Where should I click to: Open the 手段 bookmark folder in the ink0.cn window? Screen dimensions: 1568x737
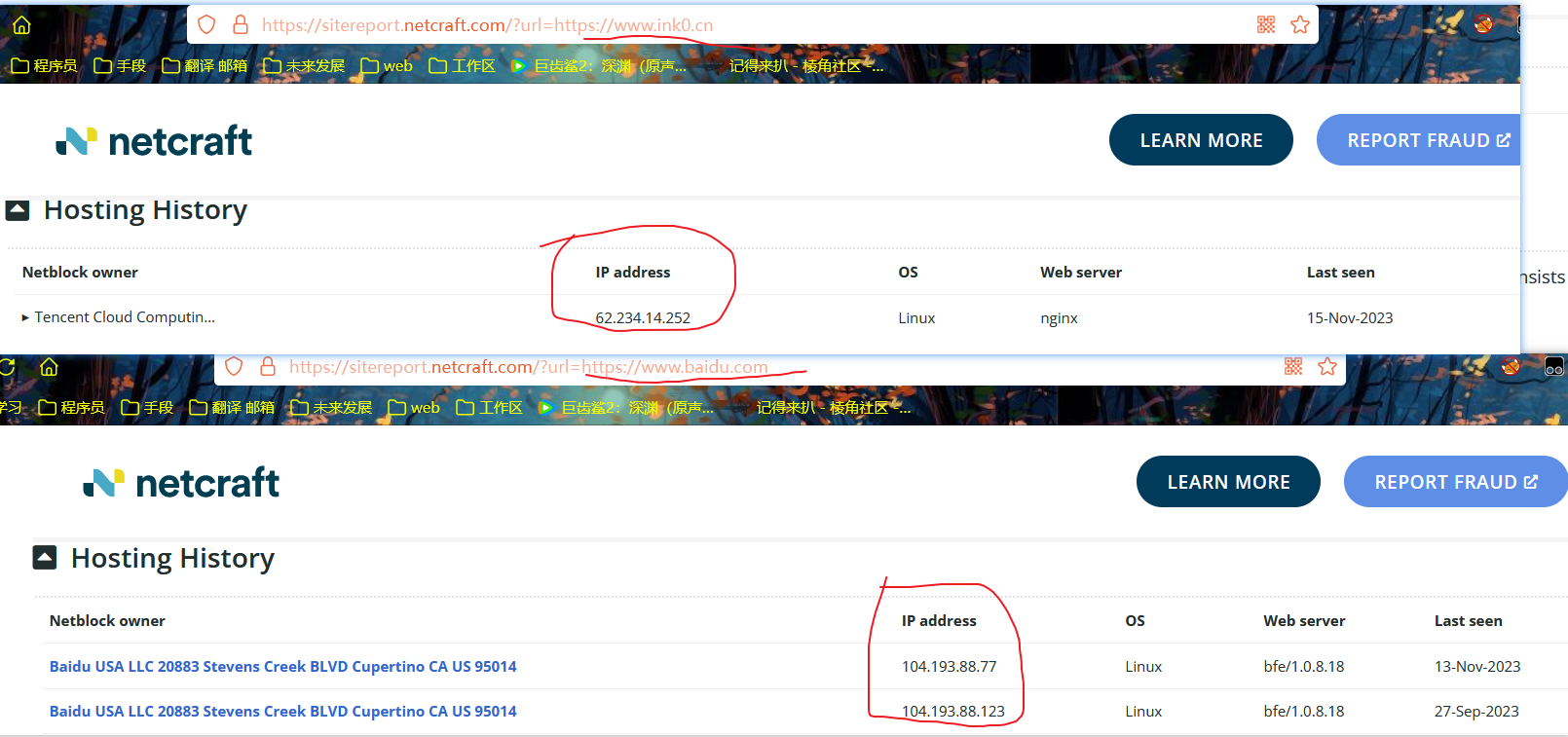point(120,65)
